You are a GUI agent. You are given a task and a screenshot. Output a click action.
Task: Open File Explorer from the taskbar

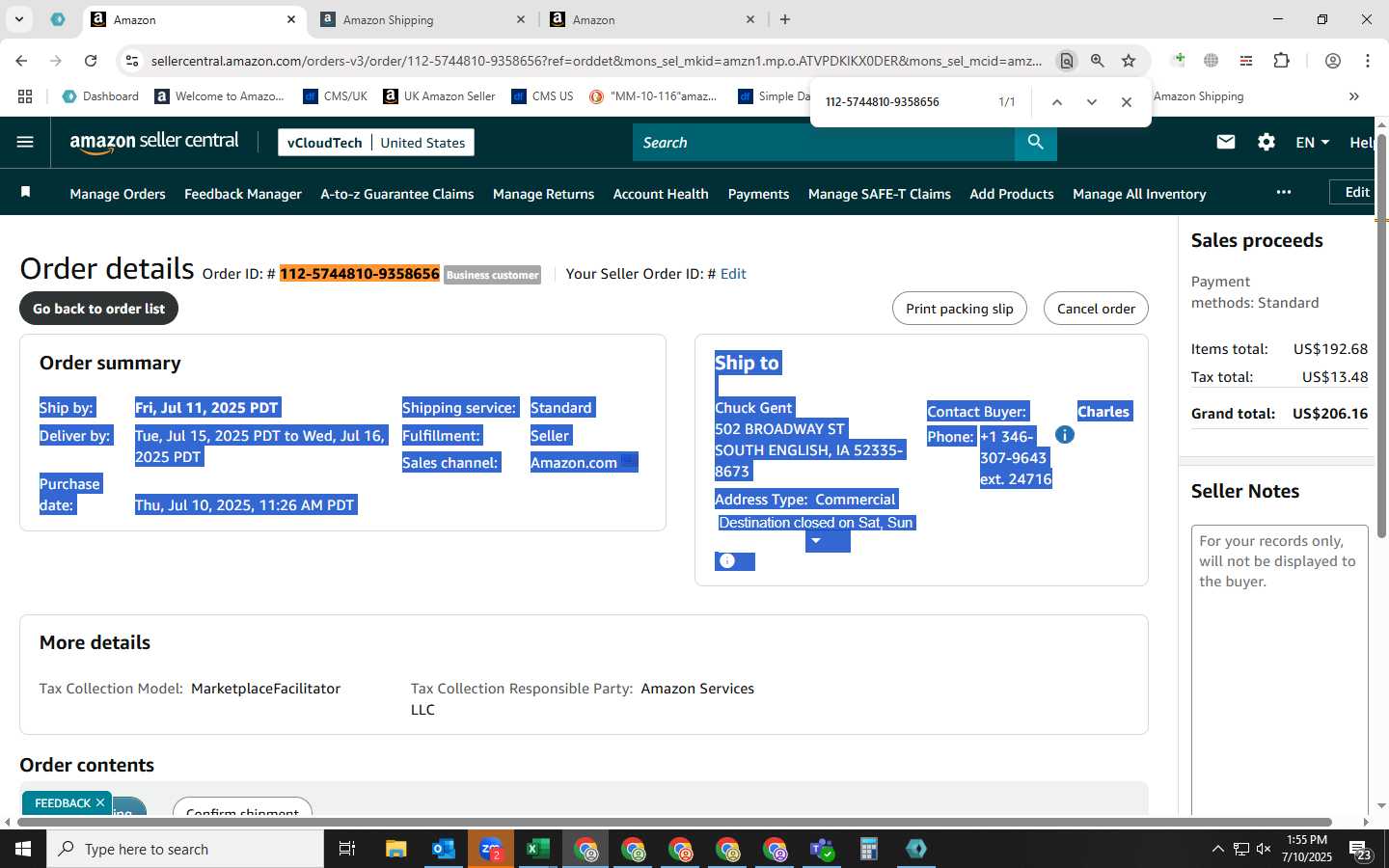[x=395, y=849]
